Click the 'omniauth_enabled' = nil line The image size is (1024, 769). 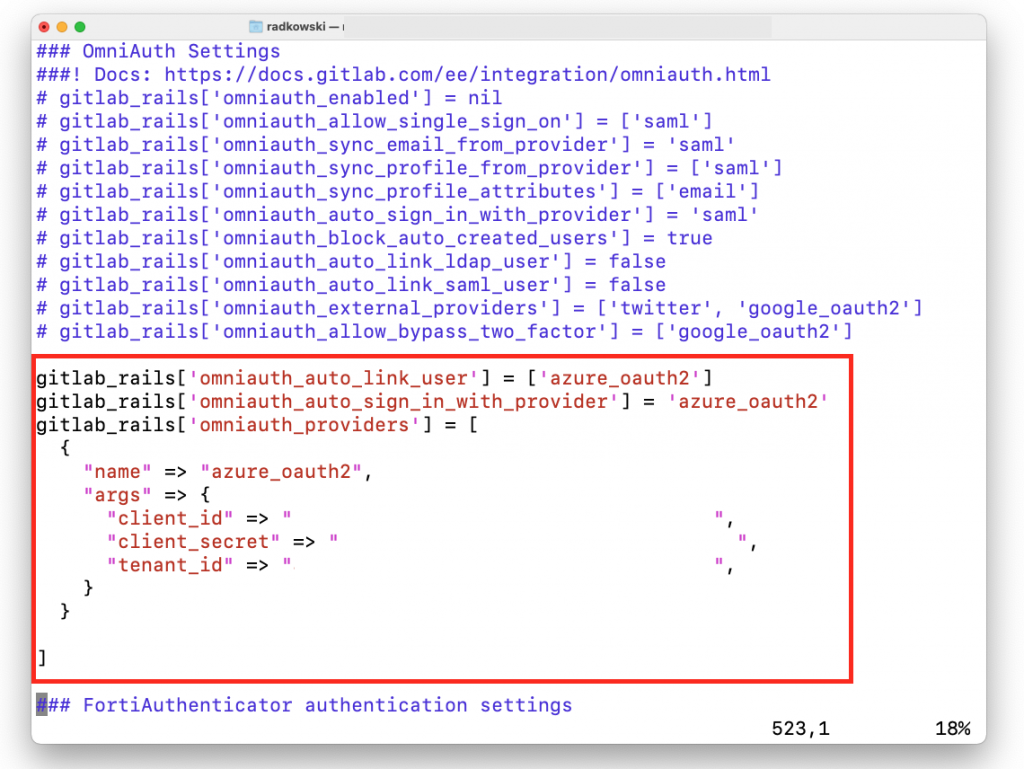[x=269, y=98]
